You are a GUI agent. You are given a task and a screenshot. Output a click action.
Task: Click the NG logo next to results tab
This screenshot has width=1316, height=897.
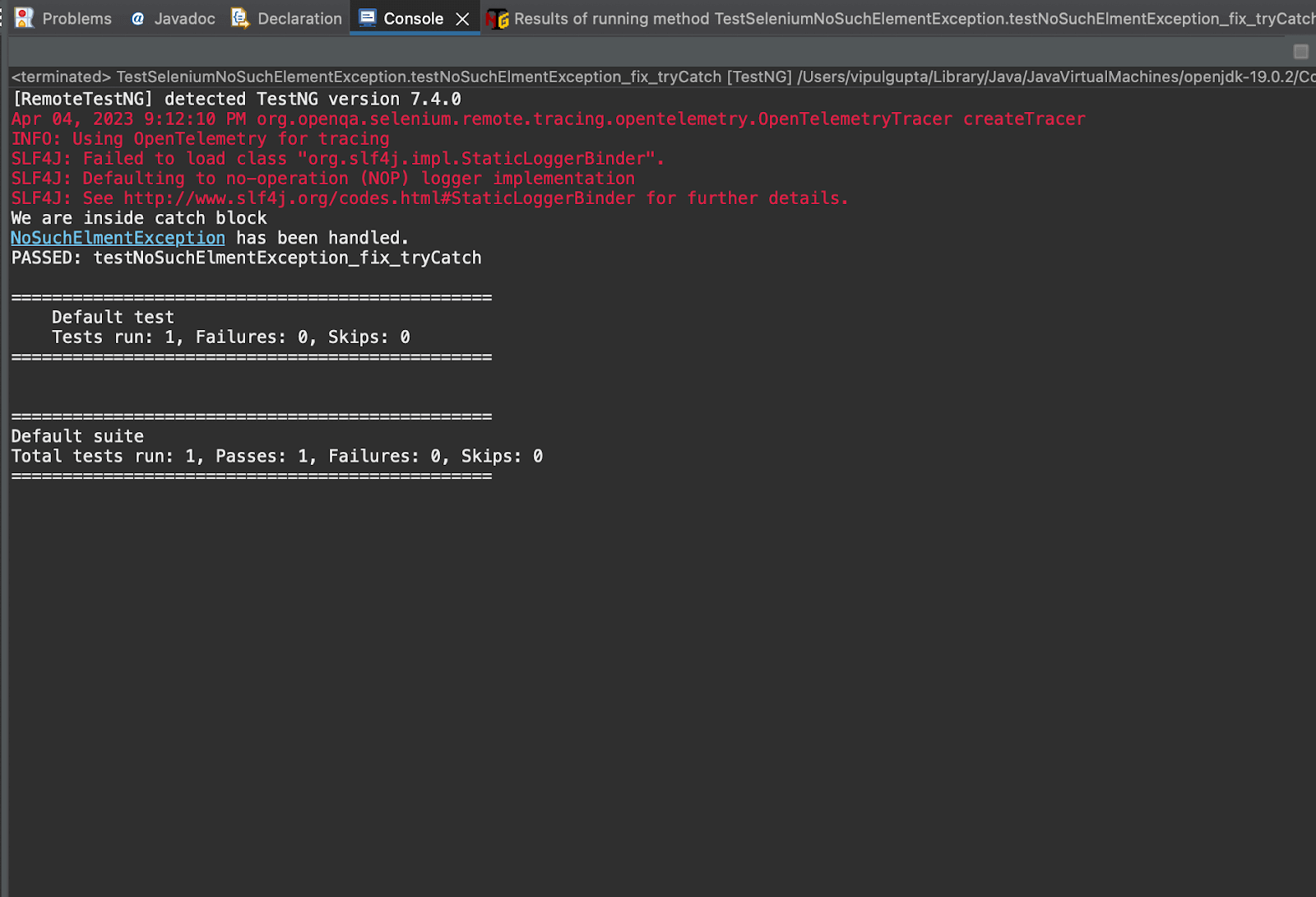pos(497,17)
